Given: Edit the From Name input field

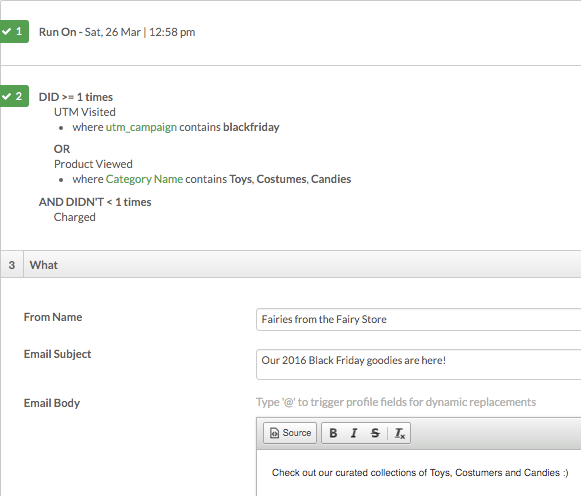Looking at the screenshot, I should 418,319.
